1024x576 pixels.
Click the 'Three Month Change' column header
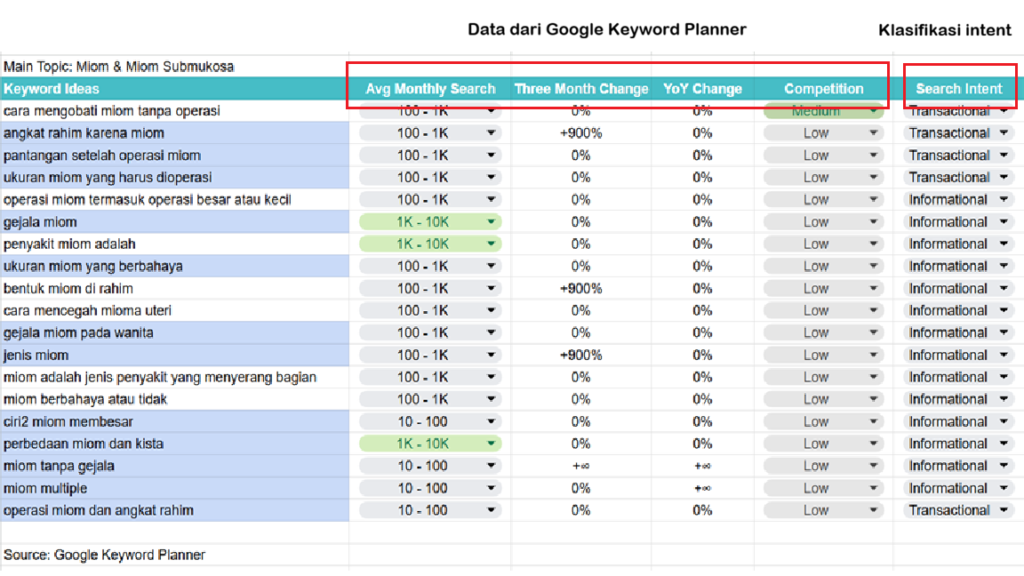pyautogui.click(x=581, y=89)
